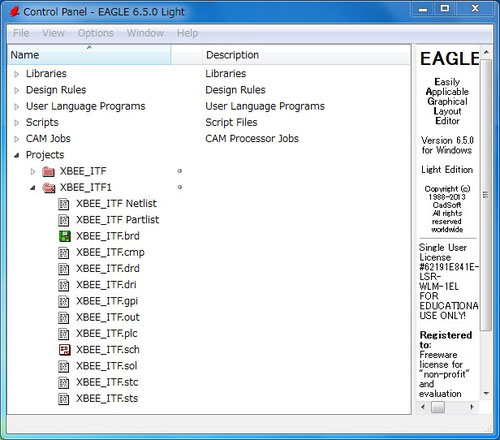Select the XBEE_ITF closed red folder icon

(x=49, y=172)
